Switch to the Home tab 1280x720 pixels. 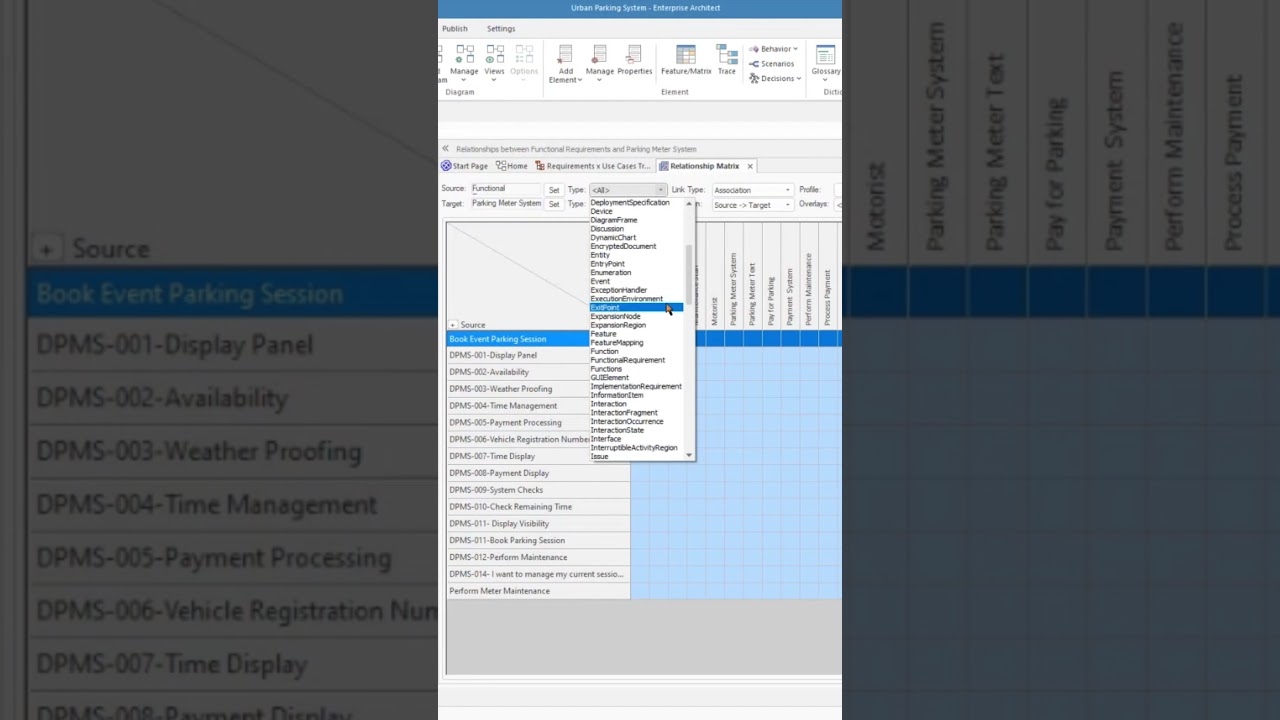(512, 166)
